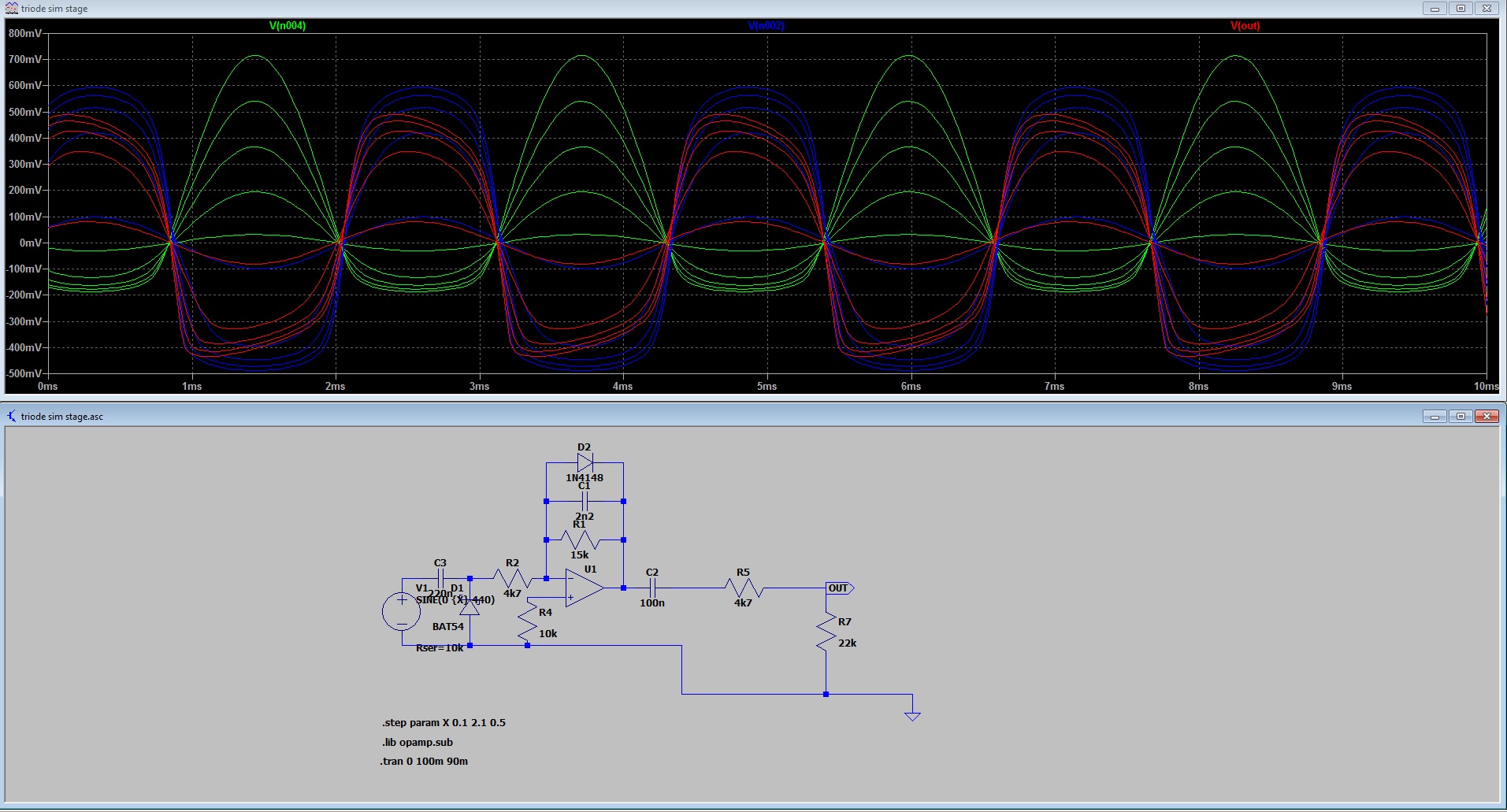Click the 22k value of R7
This screenshot has height=812, width=1507.
click(848, 643)
